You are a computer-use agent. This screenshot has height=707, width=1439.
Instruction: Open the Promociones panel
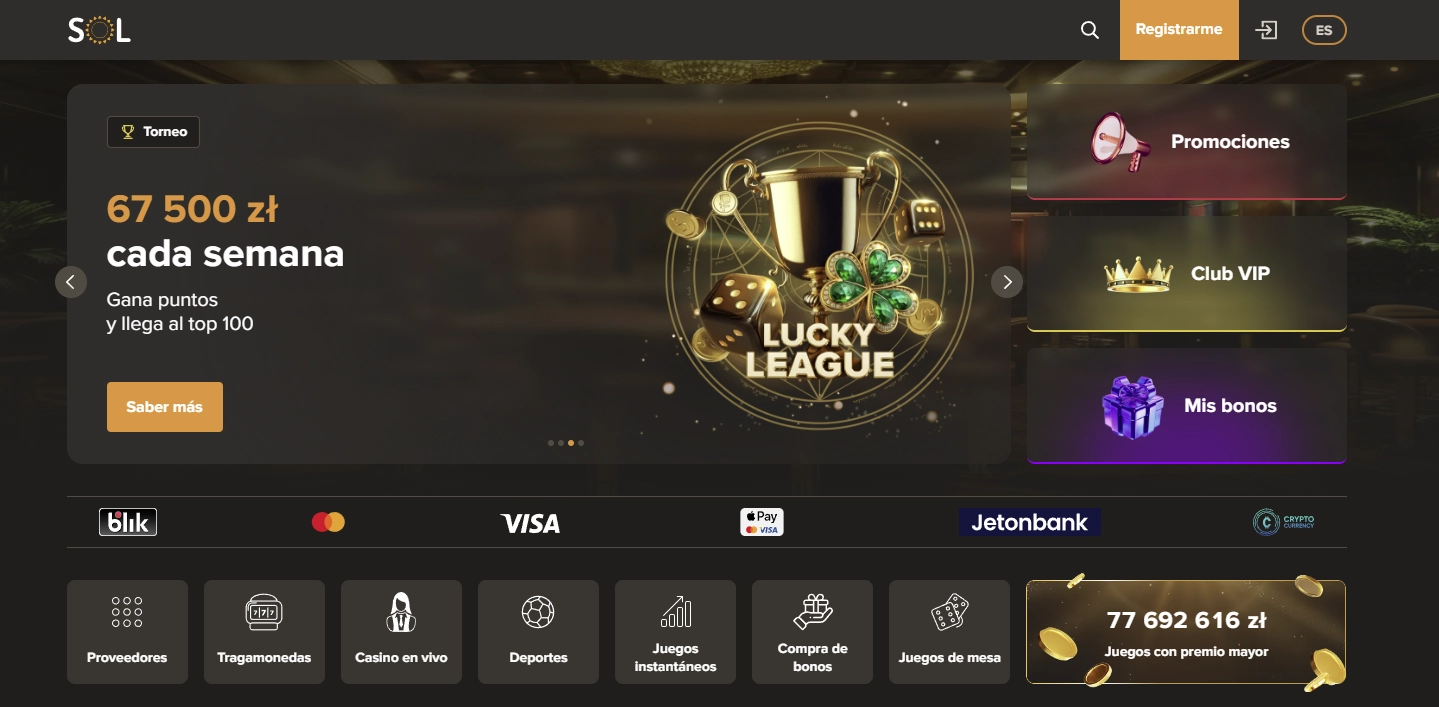[1187, 142]
